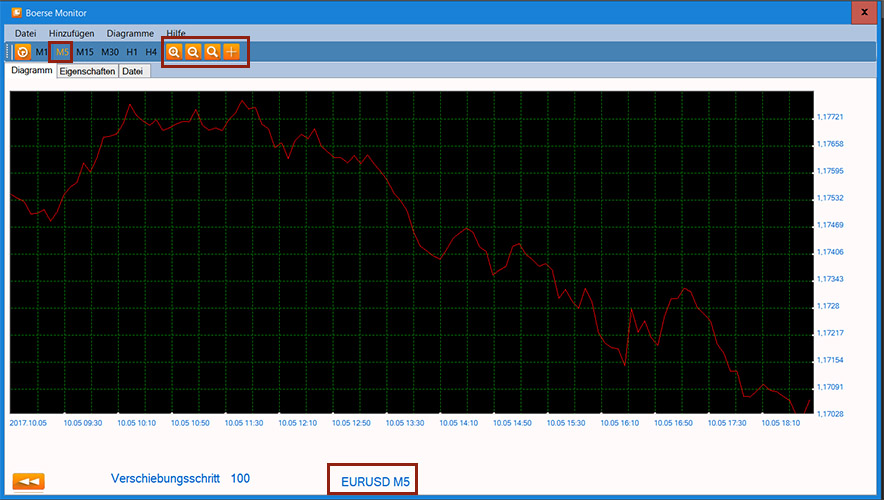The height and width of the screenshot is (500, 884).
Task: Open the Hilfe menu
Action: pos(176,33)
